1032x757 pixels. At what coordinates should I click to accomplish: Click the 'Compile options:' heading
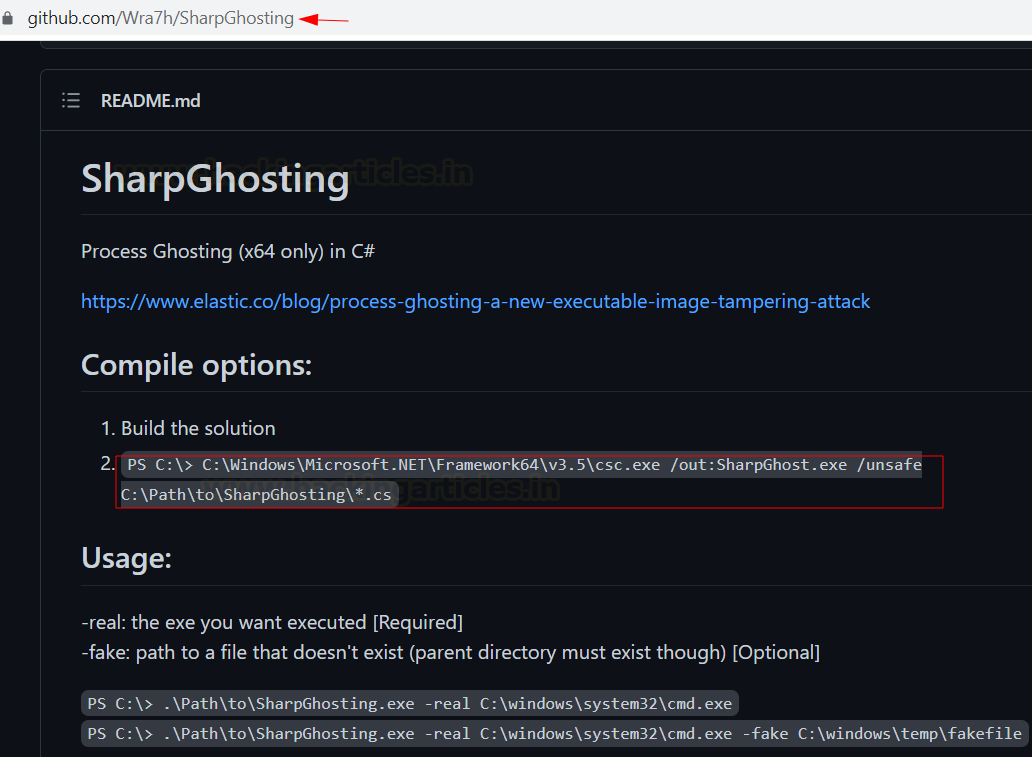click(196, 365)
